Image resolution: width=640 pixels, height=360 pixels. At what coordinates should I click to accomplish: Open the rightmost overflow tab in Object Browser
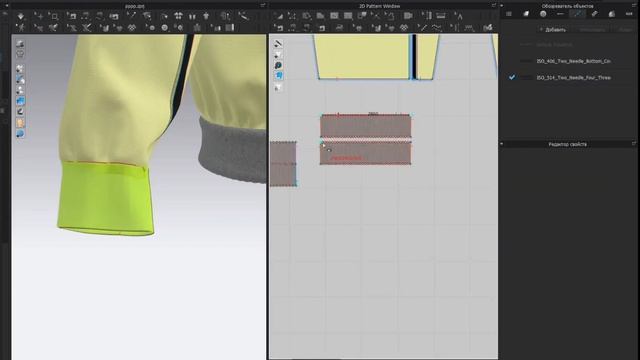(629, 14)
